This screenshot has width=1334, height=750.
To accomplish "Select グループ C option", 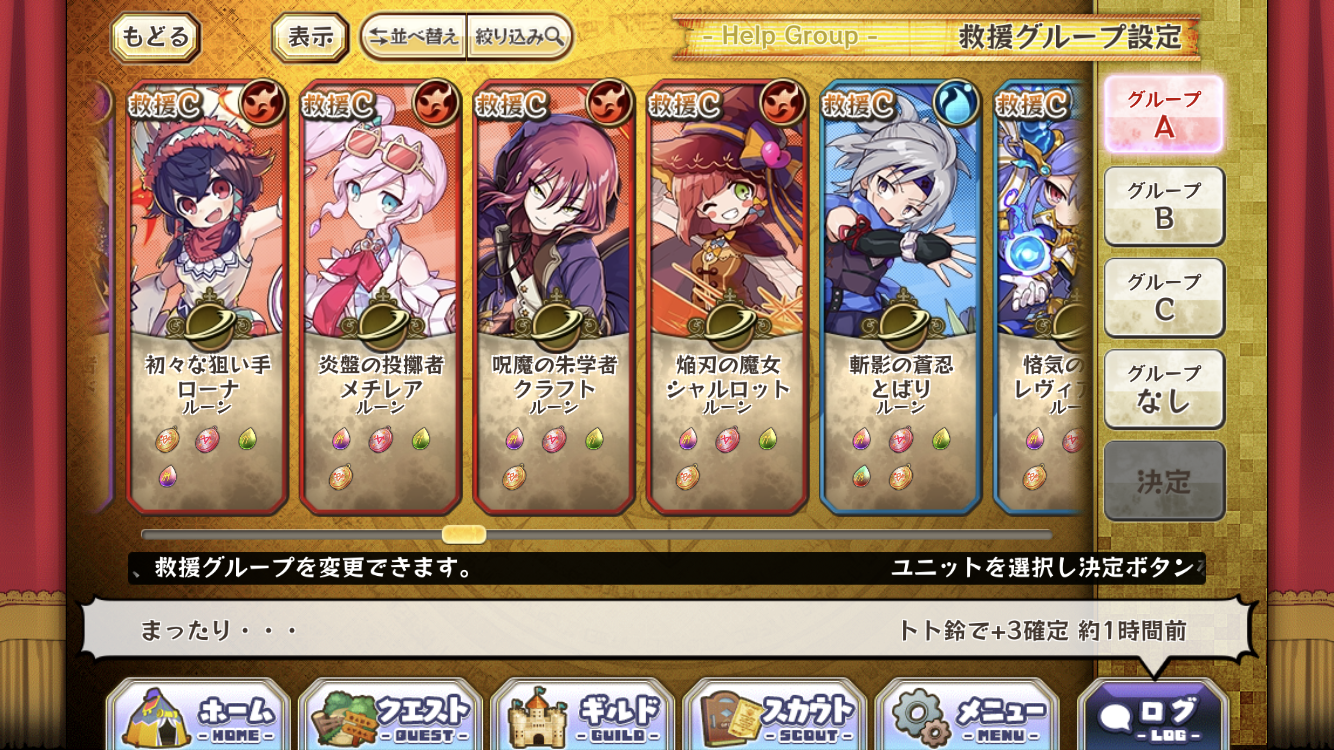I will click(x=1164, y=297).
